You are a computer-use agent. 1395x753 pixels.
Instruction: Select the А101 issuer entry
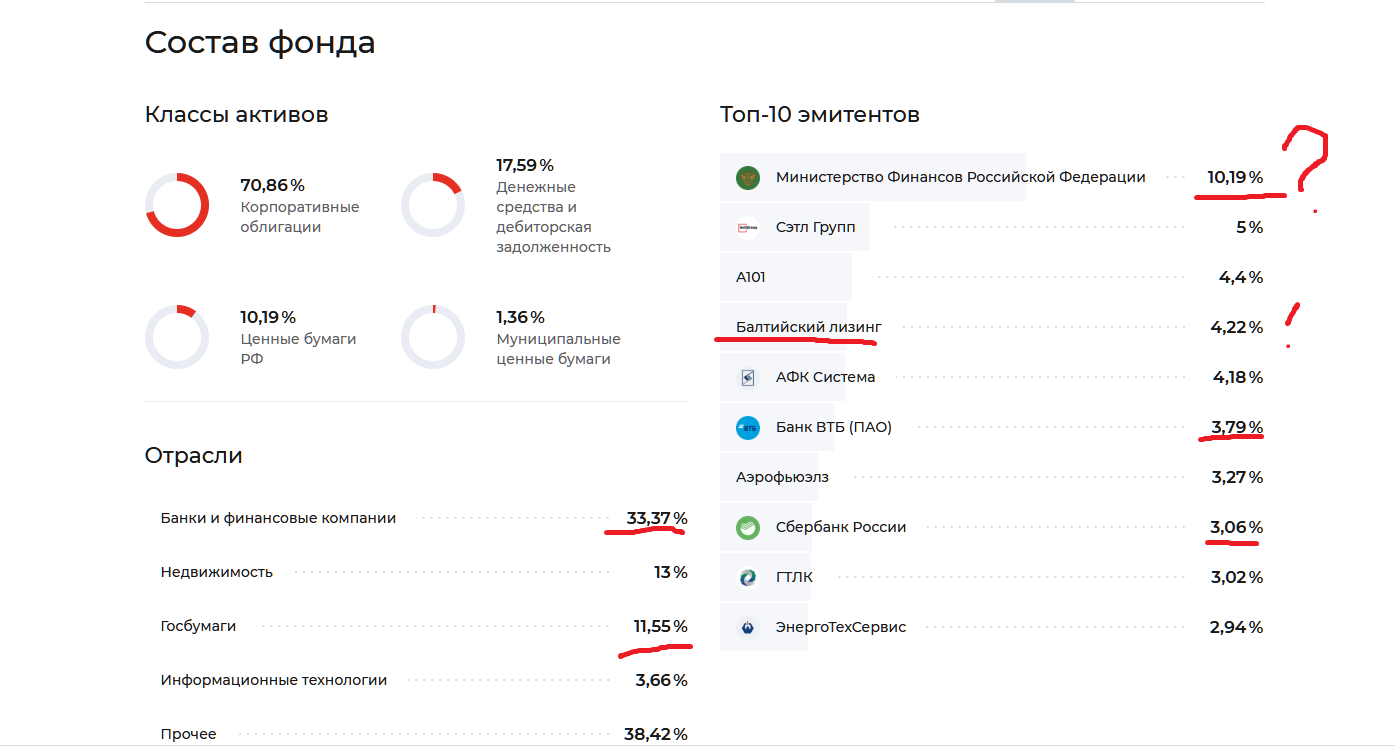click(751, 277)
